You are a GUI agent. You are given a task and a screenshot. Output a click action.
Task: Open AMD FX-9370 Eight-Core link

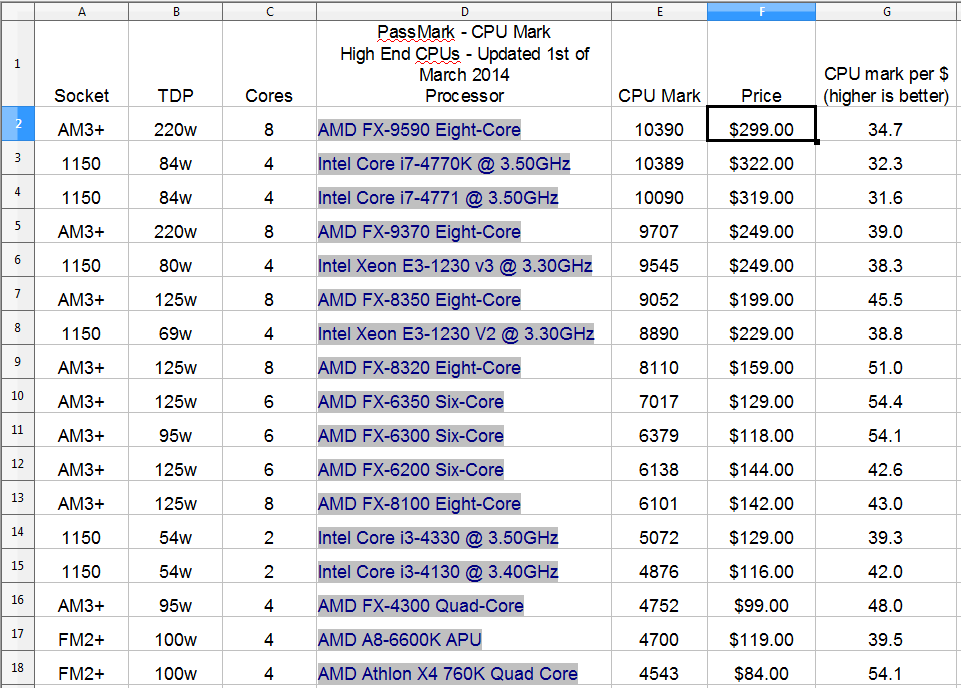[x=419, y=232]
